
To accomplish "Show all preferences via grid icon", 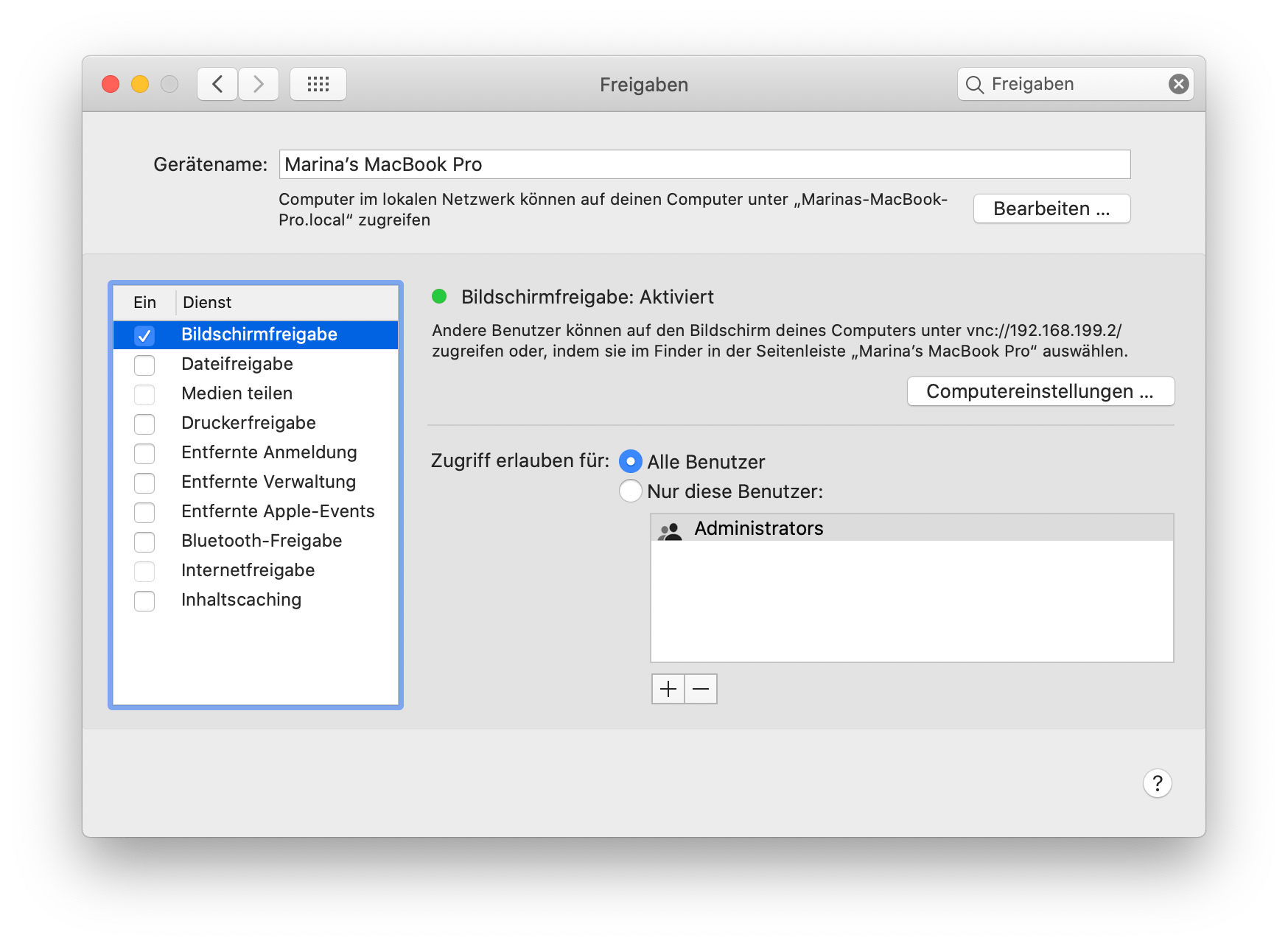I will [x=318, y=84].
